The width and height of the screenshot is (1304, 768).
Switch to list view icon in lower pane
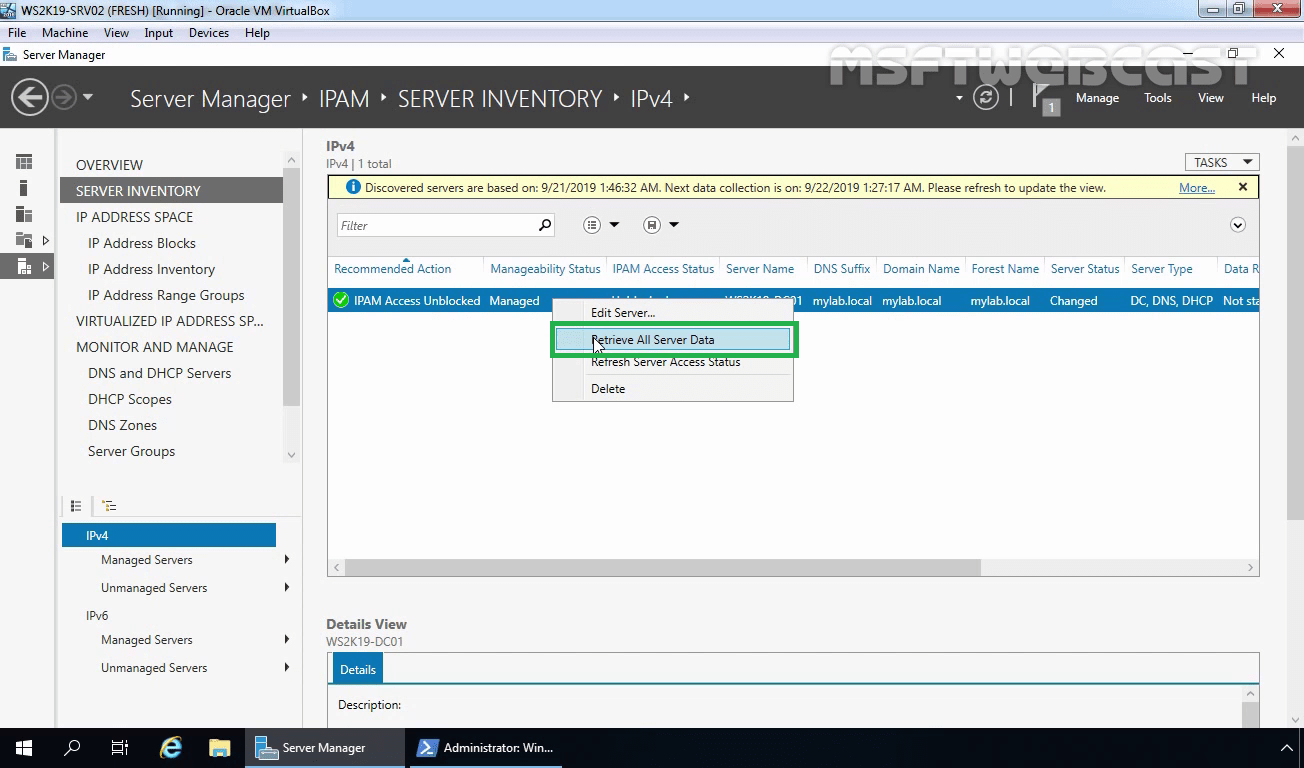pyautogui.click(x=76, y=506)
